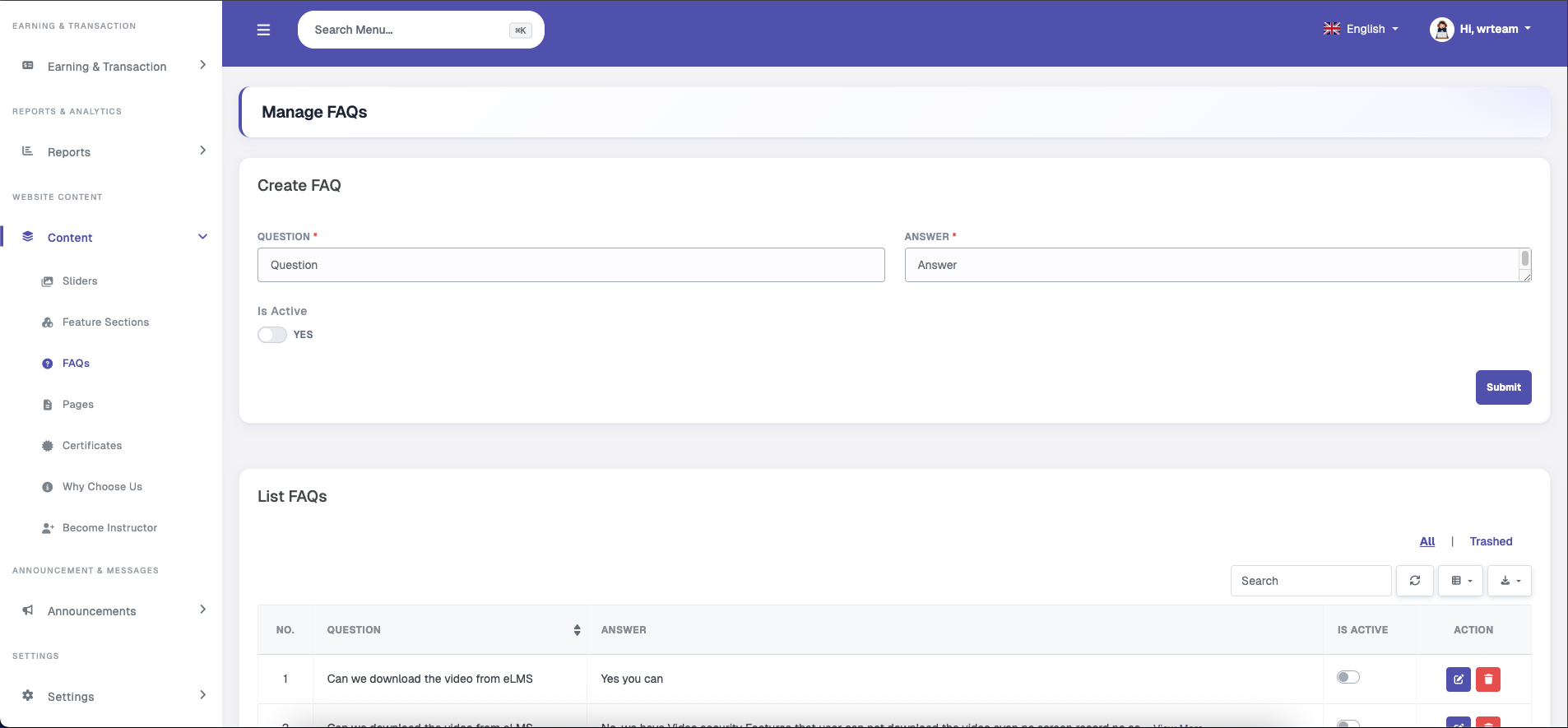Click the Question input field

[x=571, y=265]
